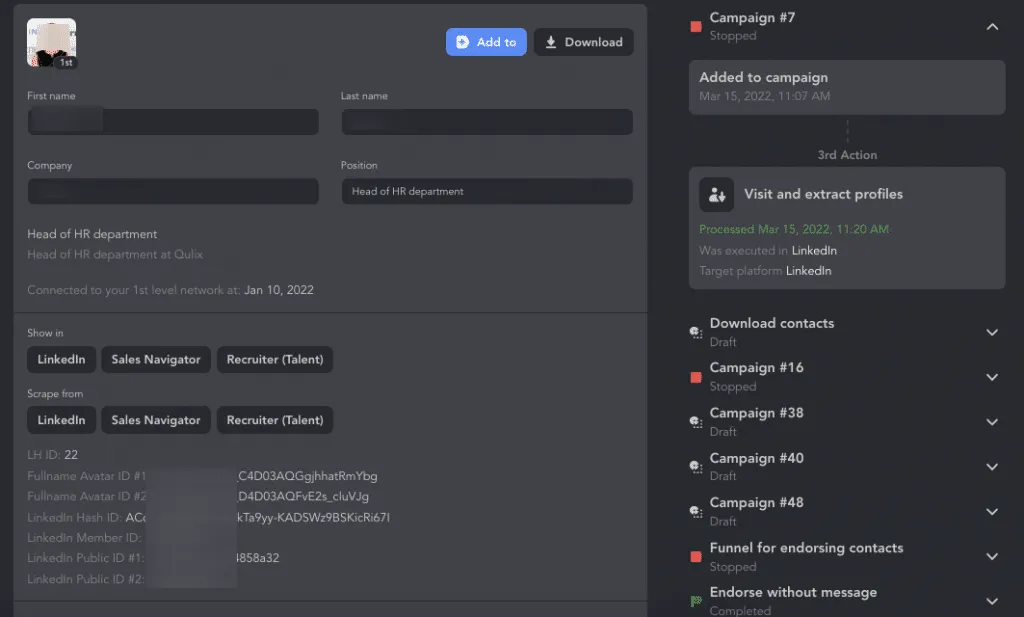Image resolution: width=1024 pixels, height=617 pixels.
Task: Collapse the Campaign #7 section chevron
Action: (992, 27)
